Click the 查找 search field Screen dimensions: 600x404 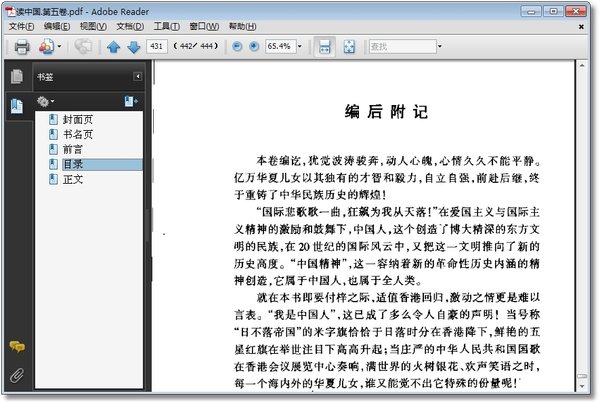[x=402, y=46]
